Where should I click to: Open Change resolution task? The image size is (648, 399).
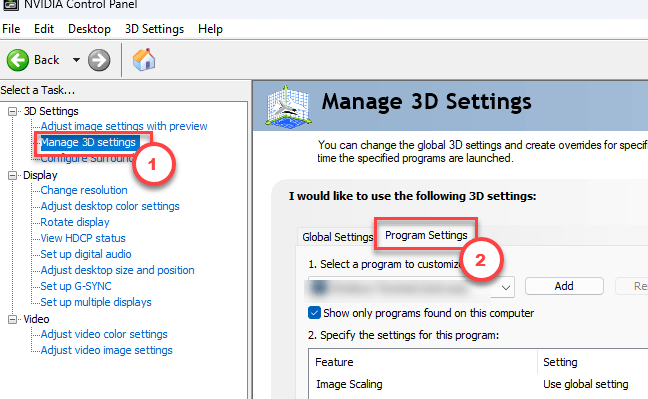tap(84, 190)
